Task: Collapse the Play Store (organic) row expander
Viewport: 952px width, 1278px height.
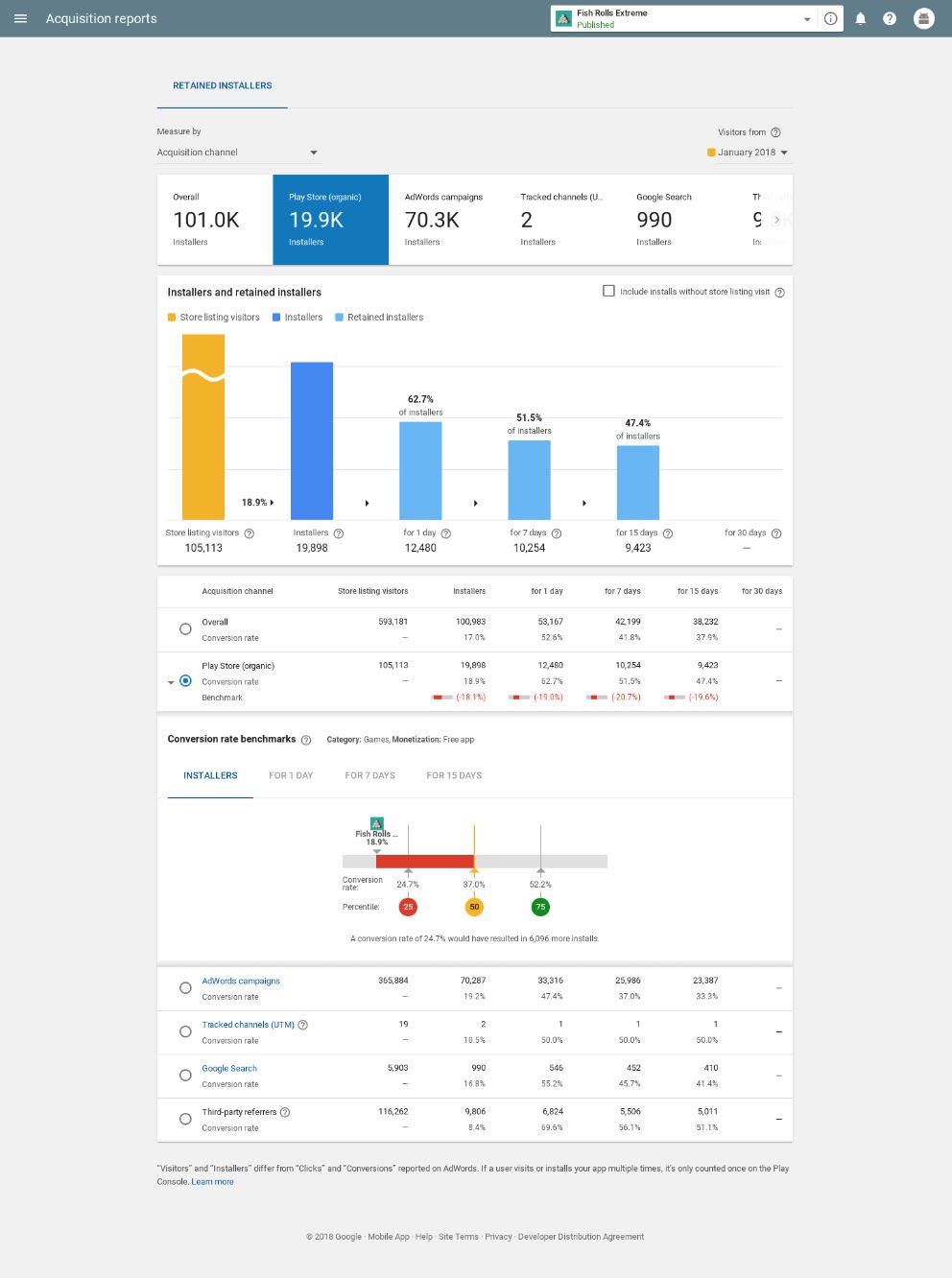Action: coord(171,682)
